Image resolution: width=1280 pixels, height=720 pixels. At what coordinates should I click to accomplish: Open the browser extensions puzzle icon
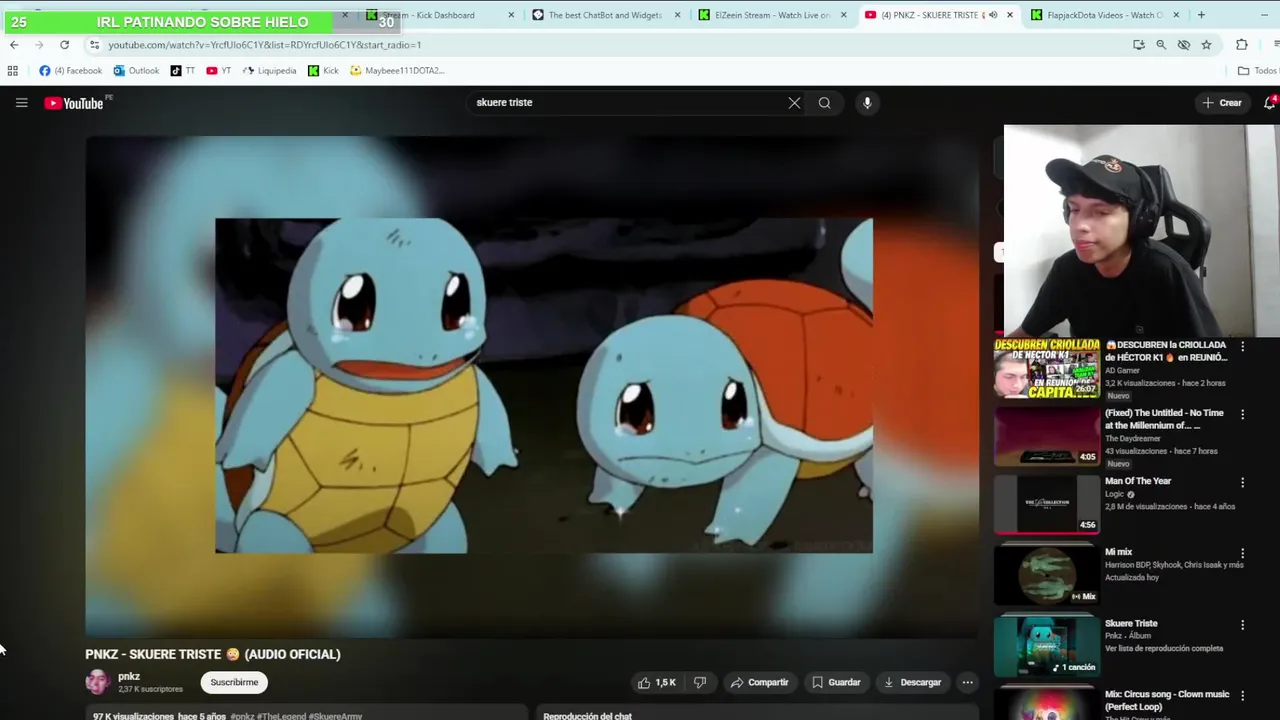[1241, 45]
